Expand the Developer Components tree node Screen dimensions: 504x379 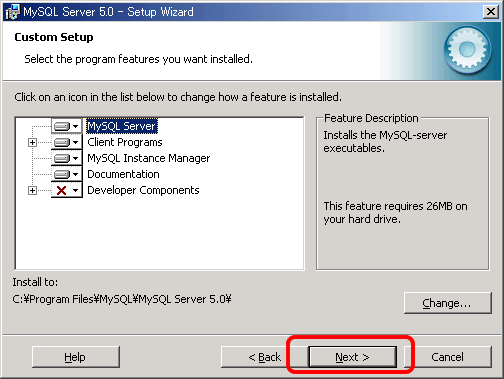(x=32, y=190)
